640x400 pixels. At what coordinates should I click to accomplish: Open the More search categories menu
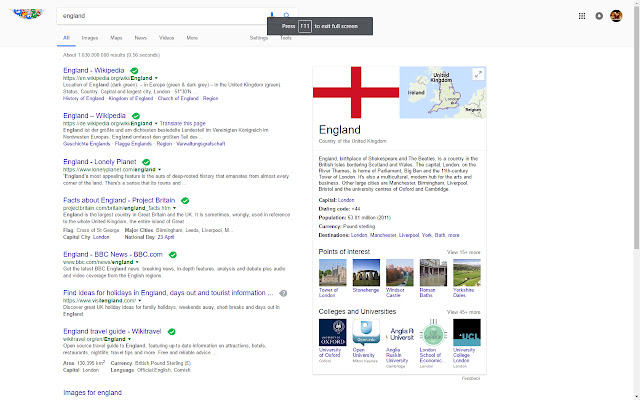pyautogui.click(x=192, y=38)
